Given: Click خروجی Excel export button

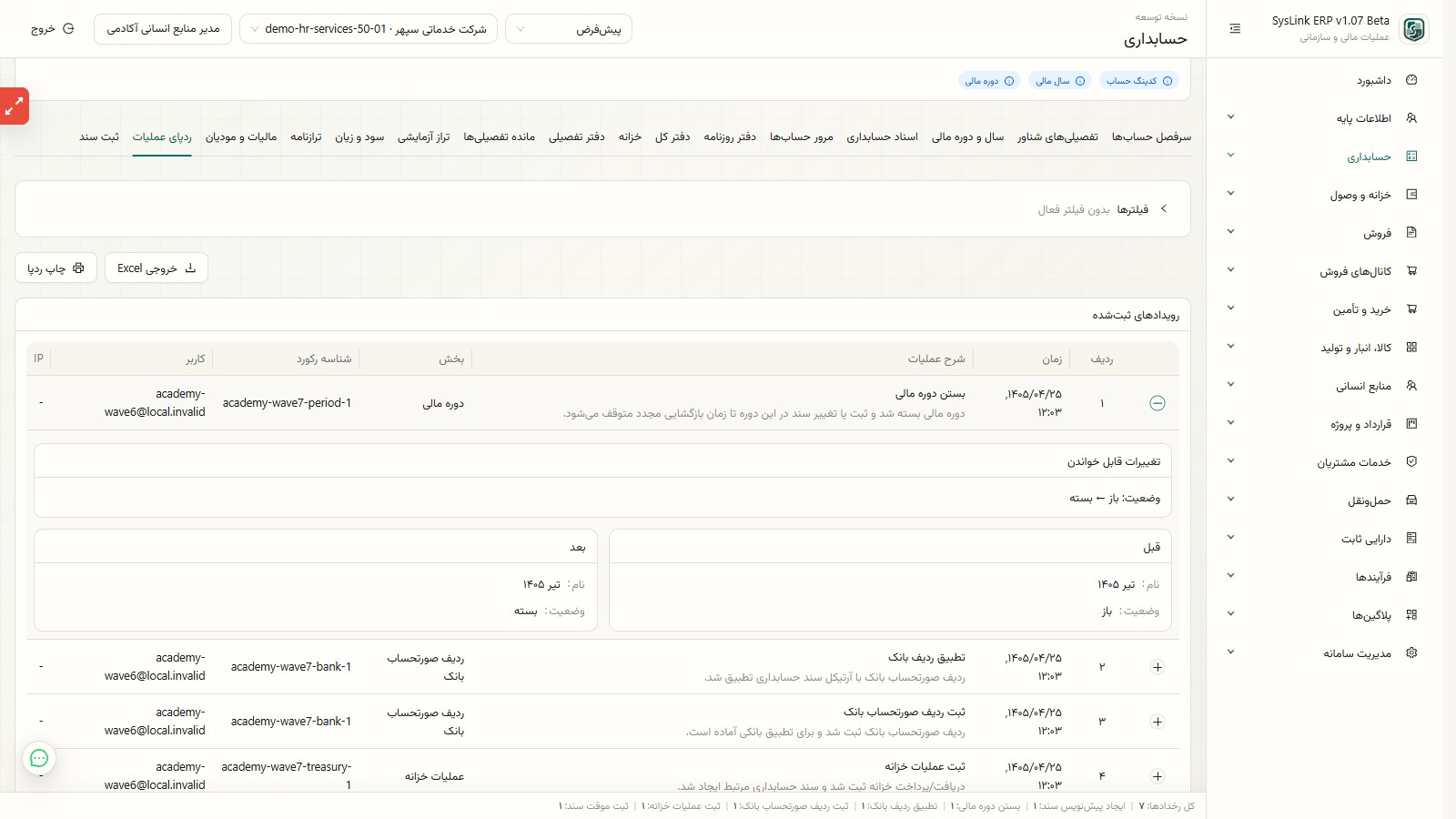Looking at the screenshot, I should click(157, 268).
